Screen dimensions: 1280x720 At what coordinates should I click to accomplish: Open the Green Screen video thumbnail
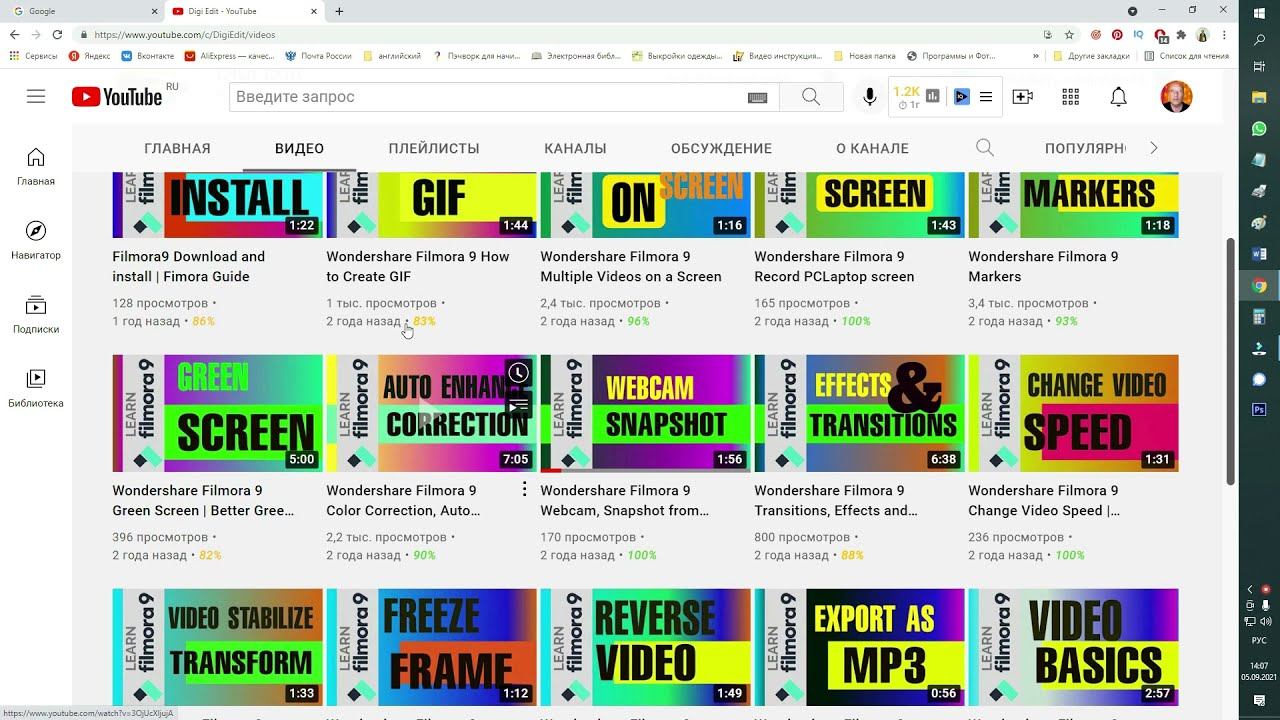tap(217, 413)
